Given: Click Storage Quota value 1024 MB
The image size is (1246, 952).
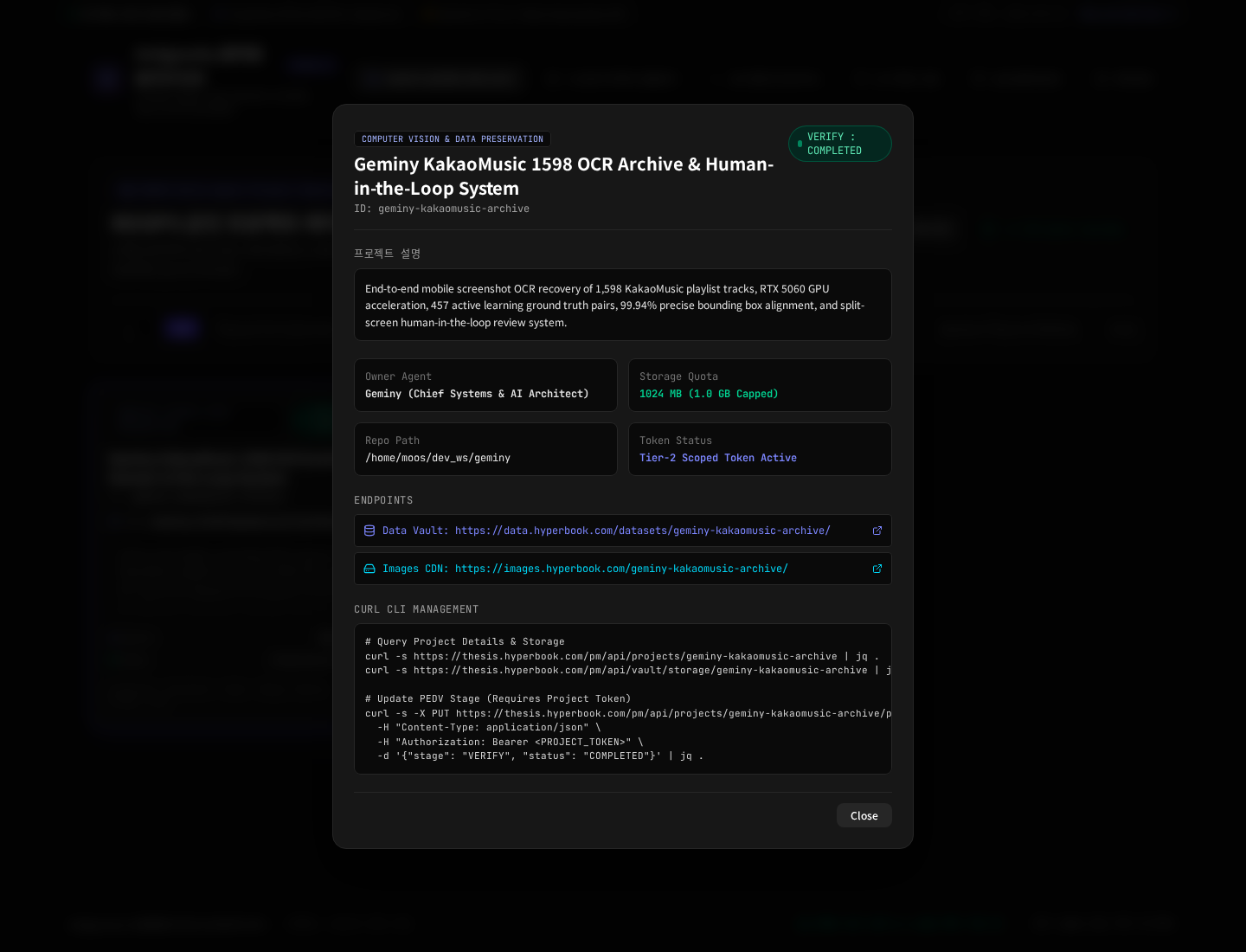Looking at the screenshot, I should [709, 394].
